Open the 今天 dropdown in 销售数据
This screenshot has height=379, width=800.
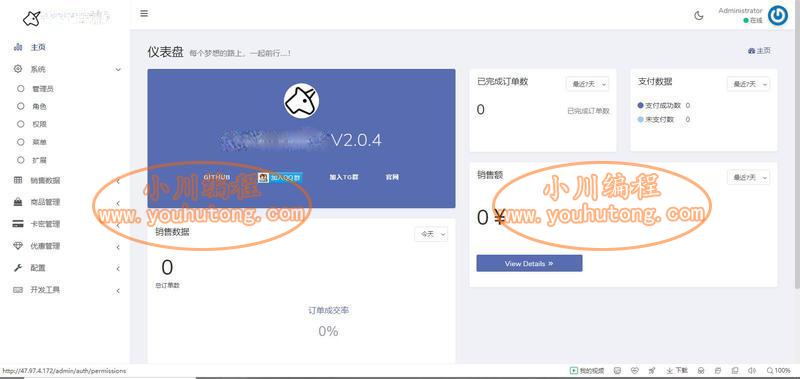coord(431,234)
